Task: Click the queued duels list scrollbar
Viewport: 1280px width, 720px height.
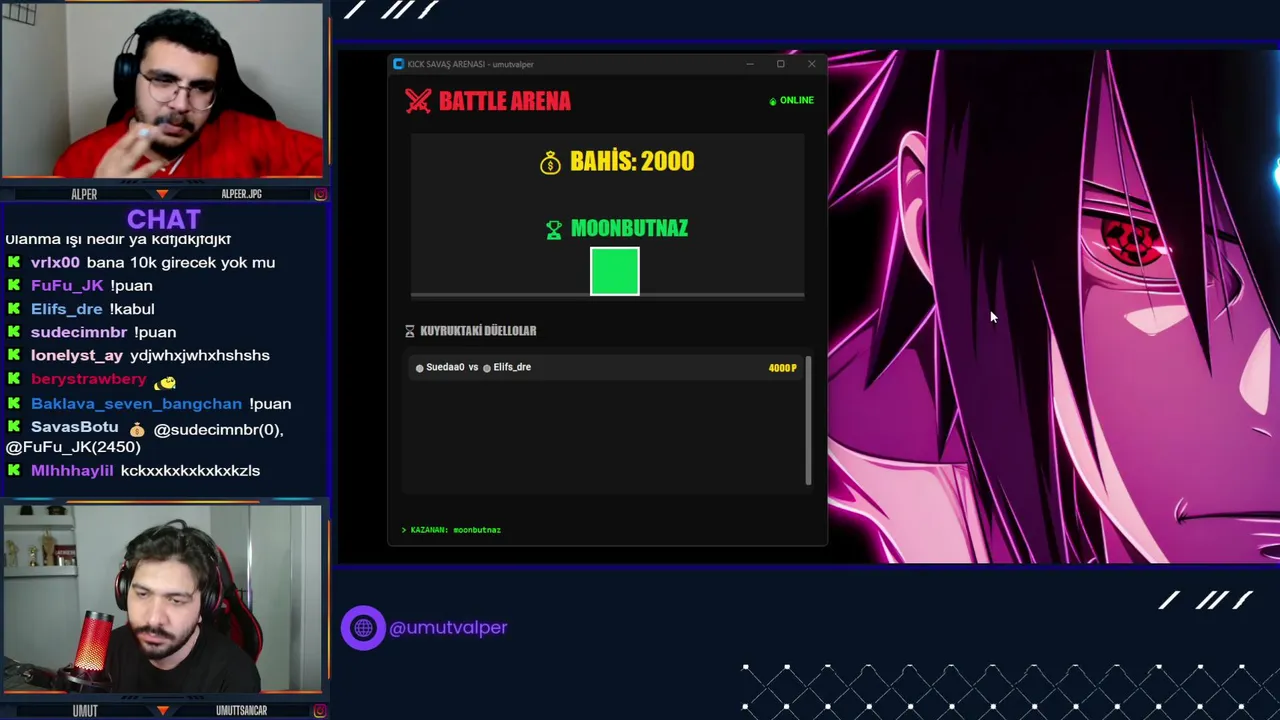Action: 808,421
